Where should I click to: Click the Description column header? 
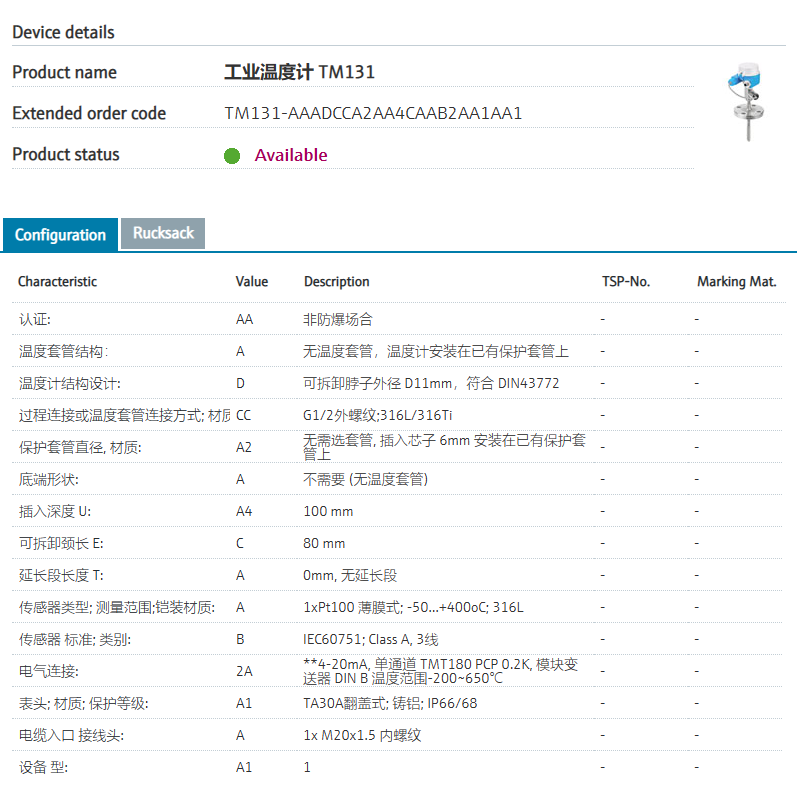pos(337,282)
